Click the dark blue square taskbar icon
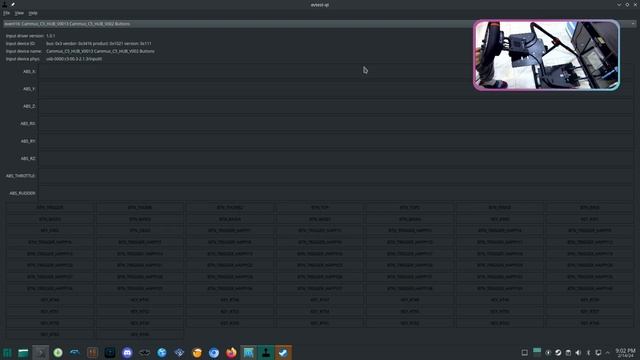Image resolution: width=640 pixels, height=360 pixels. [x=110, y=353]
